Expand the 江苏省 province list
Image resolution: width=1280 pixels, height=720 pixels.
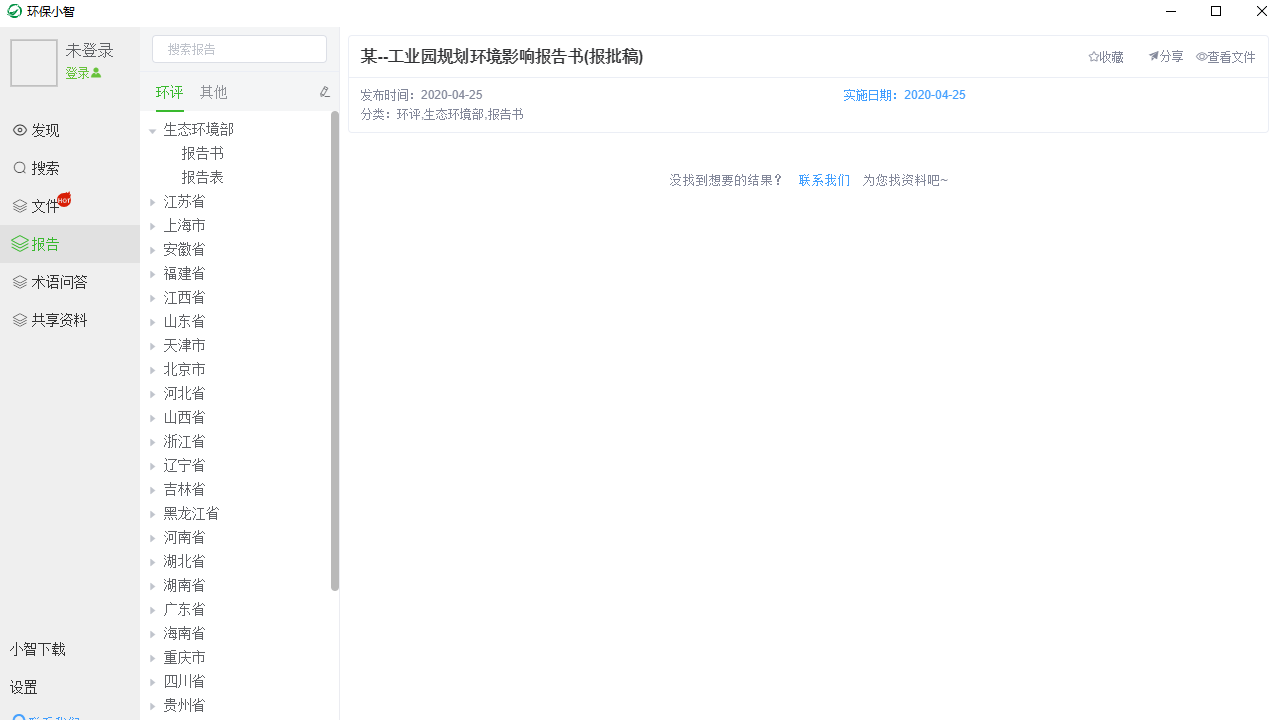[x=153, y=201]
